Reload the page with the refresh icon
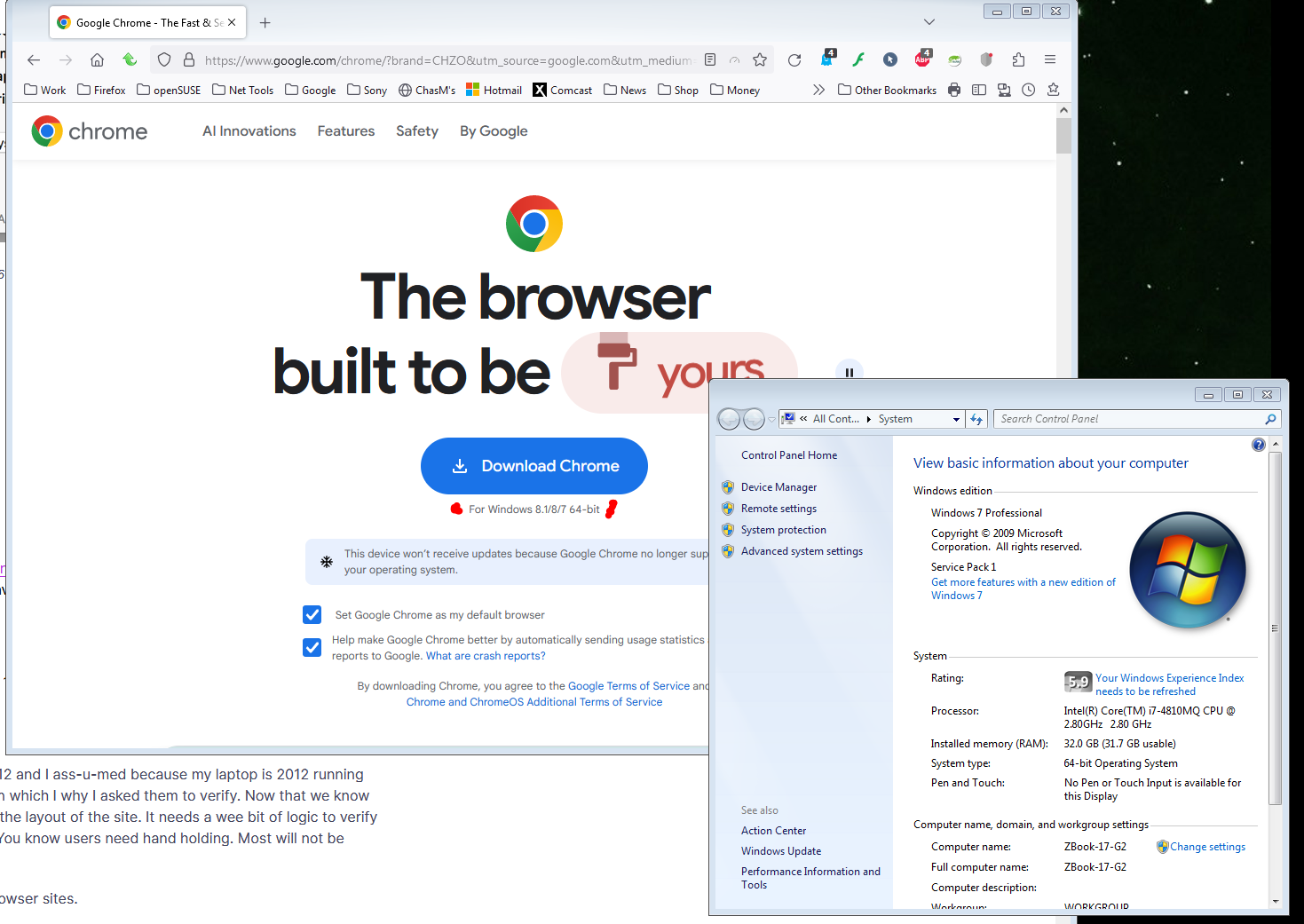This screenshot has height=924, width=1304. pyautogui.click(x=794, y=60)
